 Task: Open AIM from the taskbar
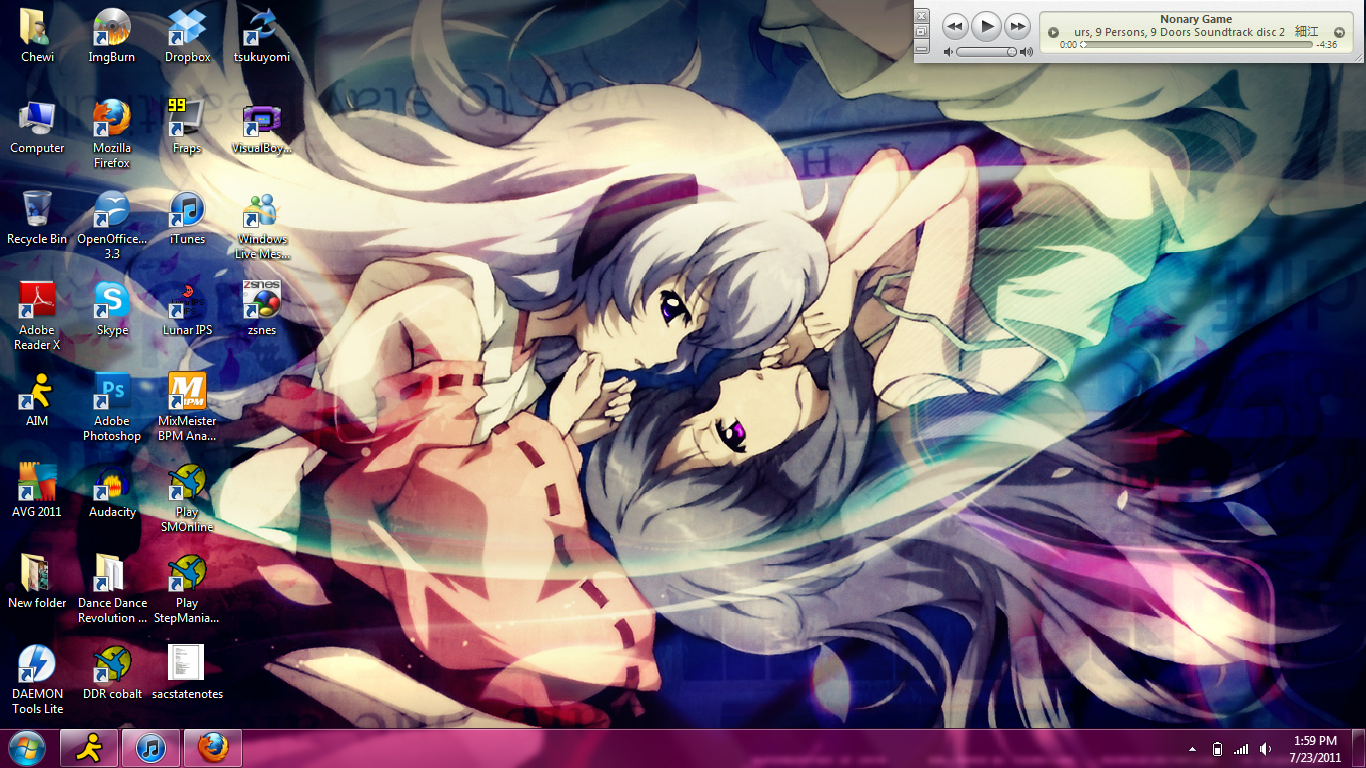[x=89, y=748]
